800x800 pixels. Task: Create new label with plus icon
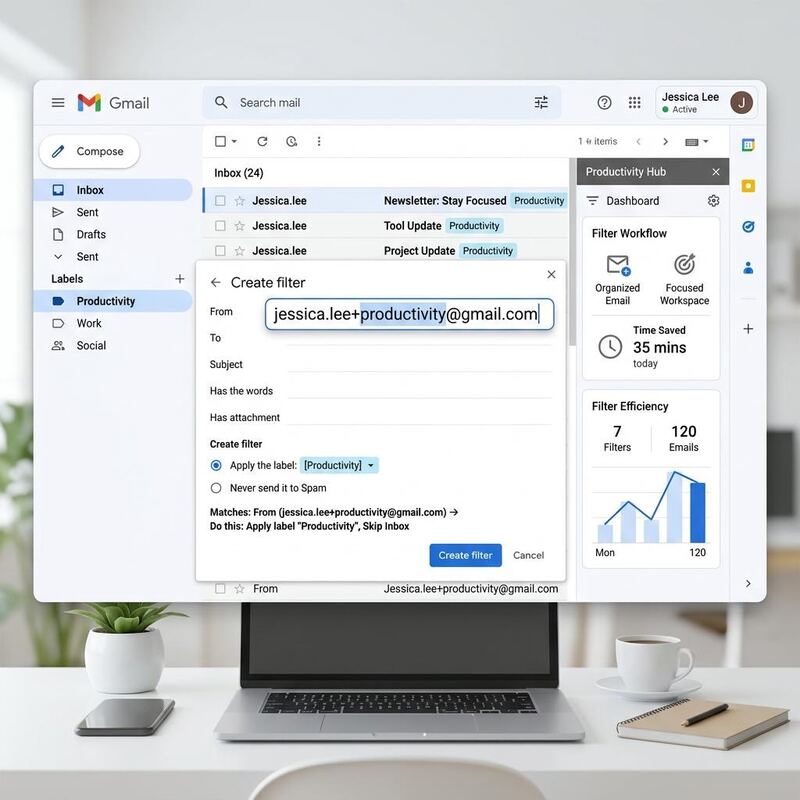click(x=180, y=279)
